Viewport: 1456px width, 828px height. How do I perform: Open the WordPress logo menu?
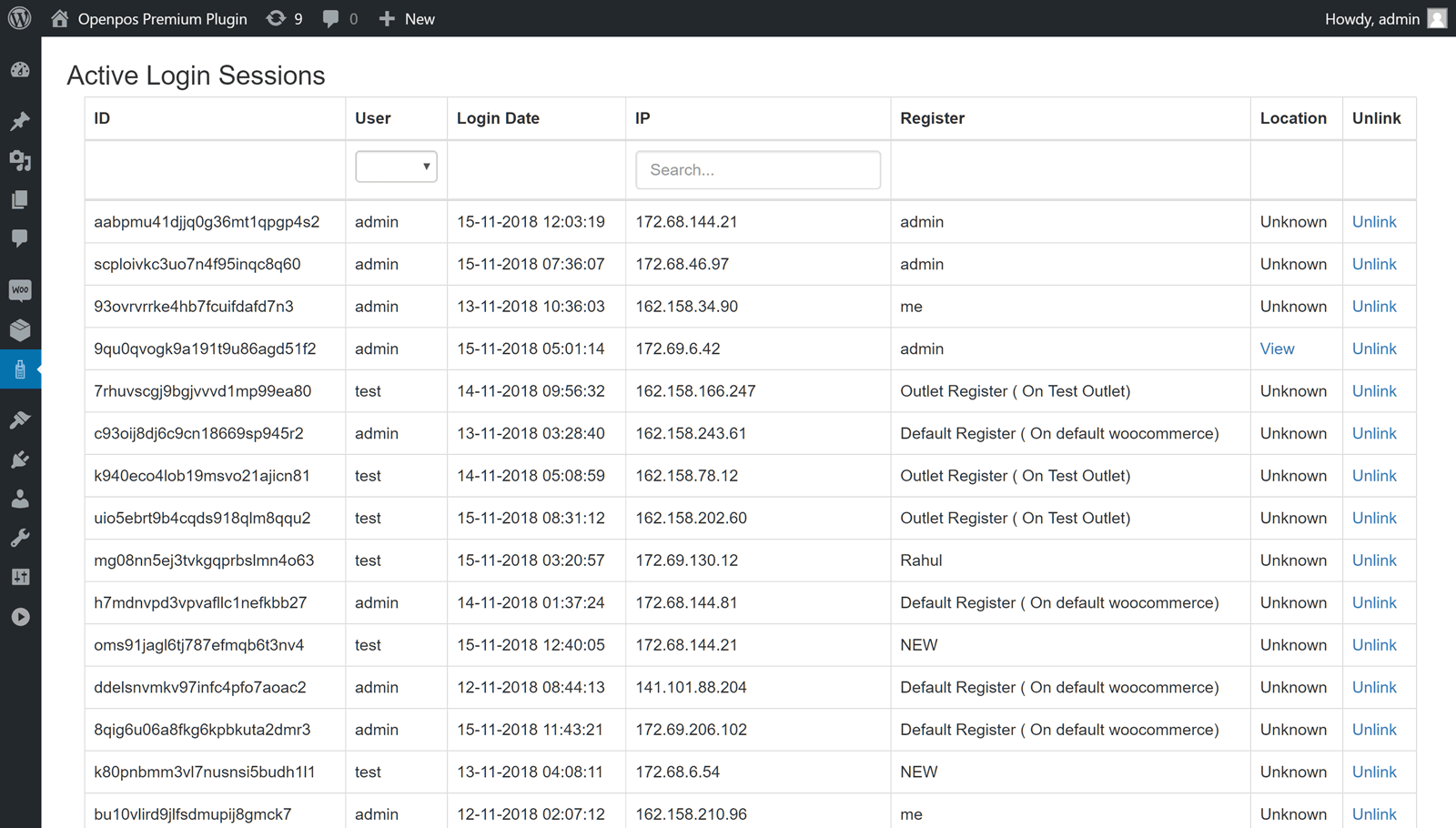(x=19, y=18)
